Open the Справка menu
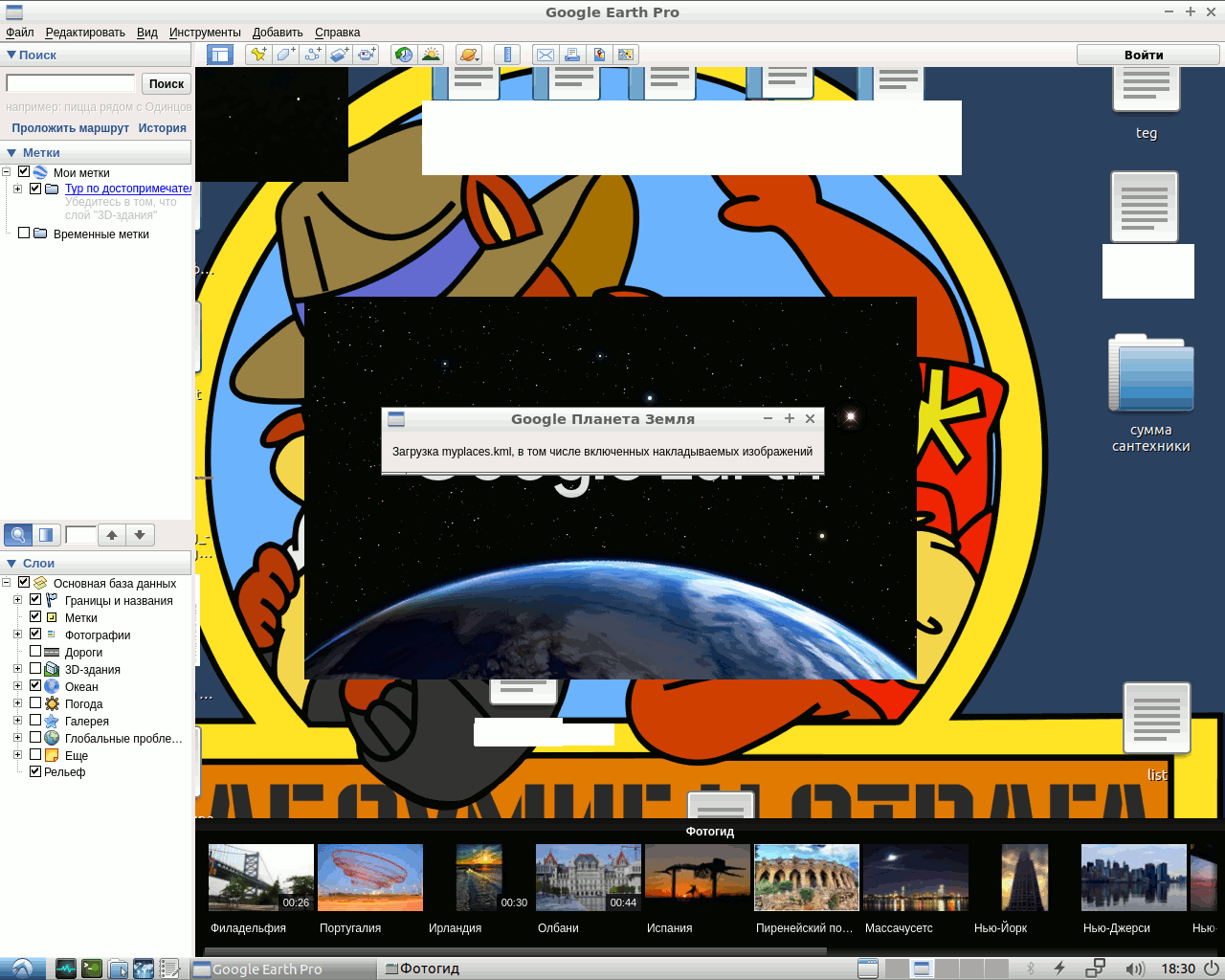 (x=337, y=33)
